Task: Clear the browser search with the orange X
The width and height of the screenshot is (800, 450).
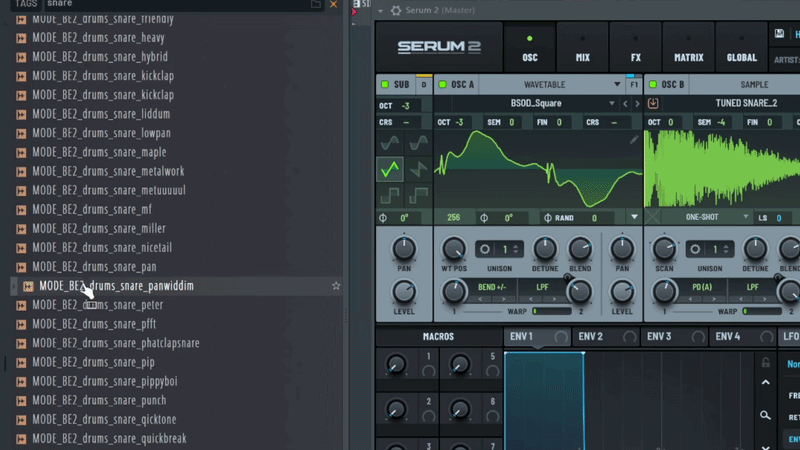Action: [x=336, y=4]
